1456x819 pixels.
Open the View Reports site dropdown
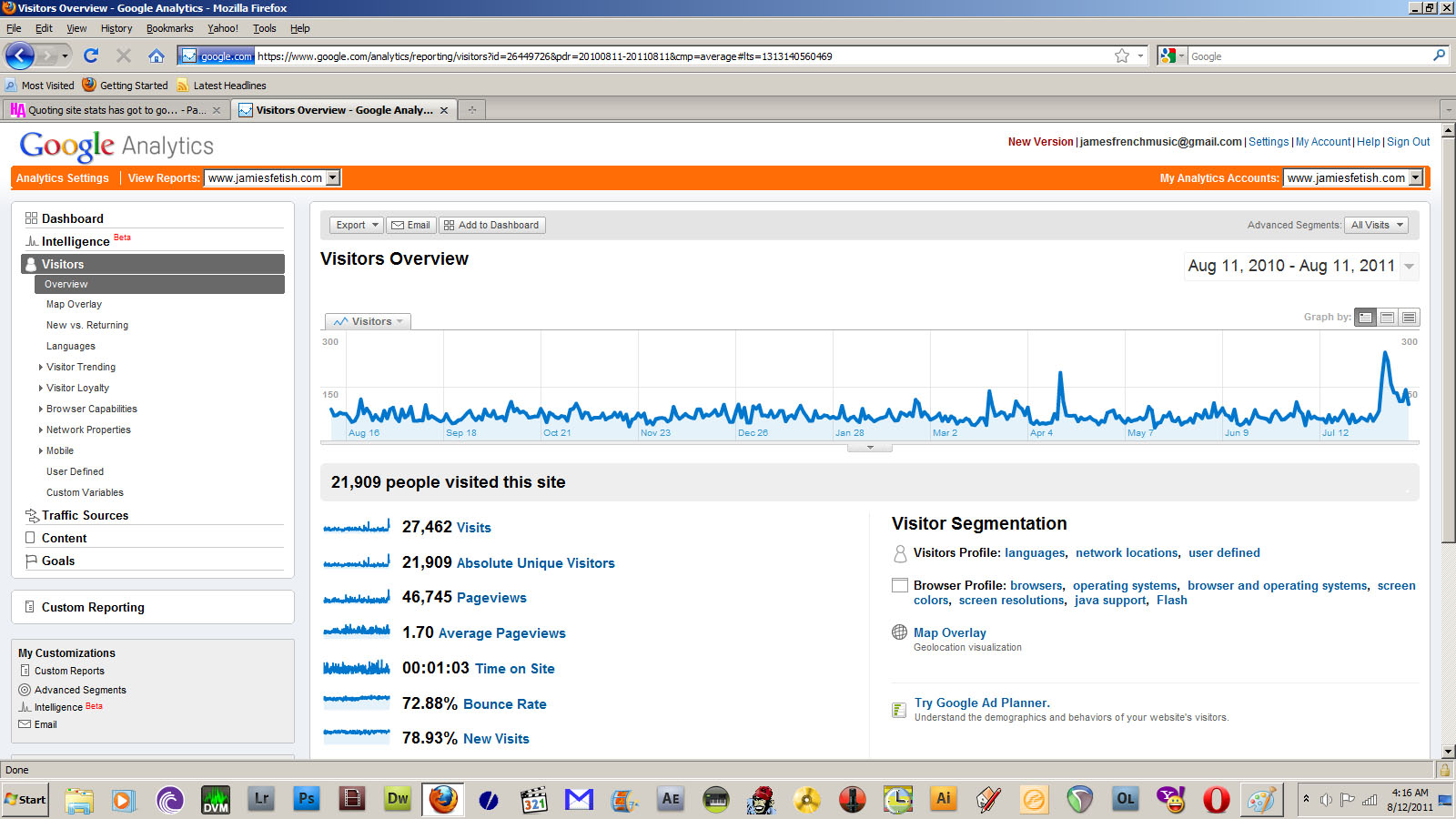click(x=272, y=178)
